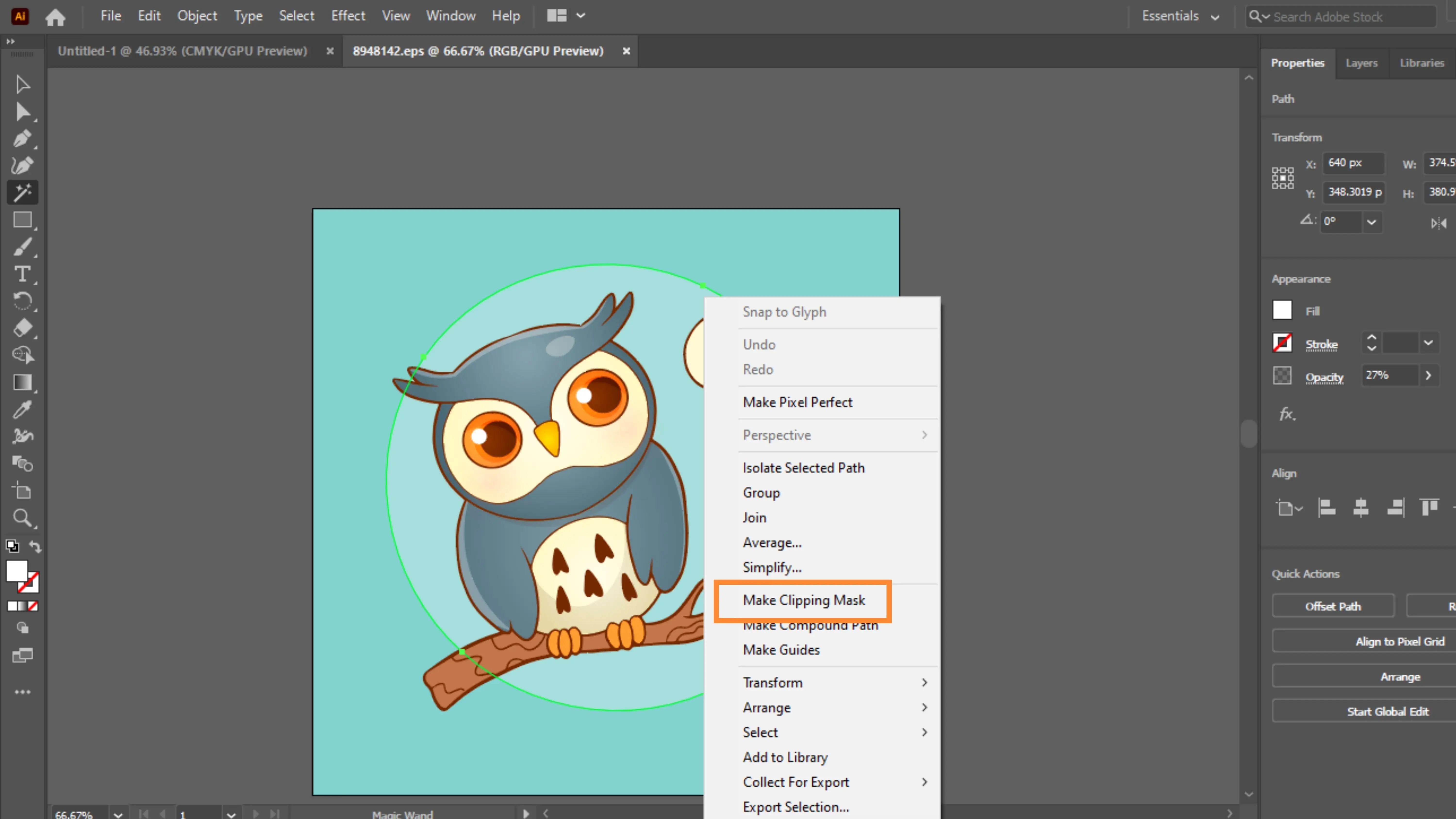Open the Align To options dropdown
This screenshot has height=819, width=1456.
[1289, 508]
